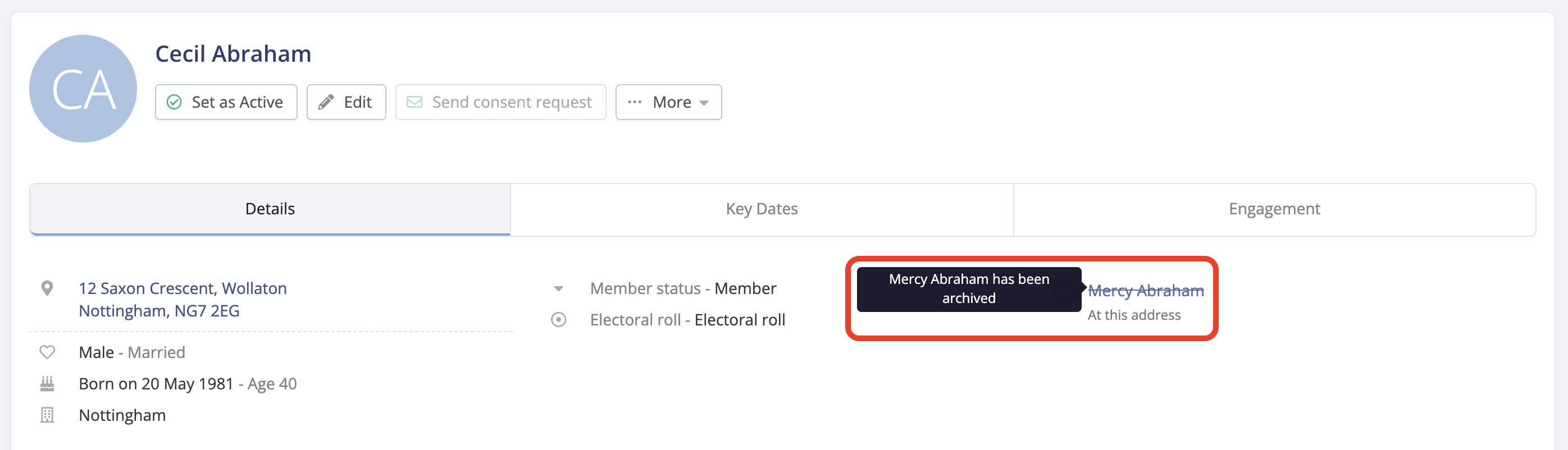Expand the Member status triangle arrow
This screenshot has height=450, width=1568.
click(x=558, y=289)
